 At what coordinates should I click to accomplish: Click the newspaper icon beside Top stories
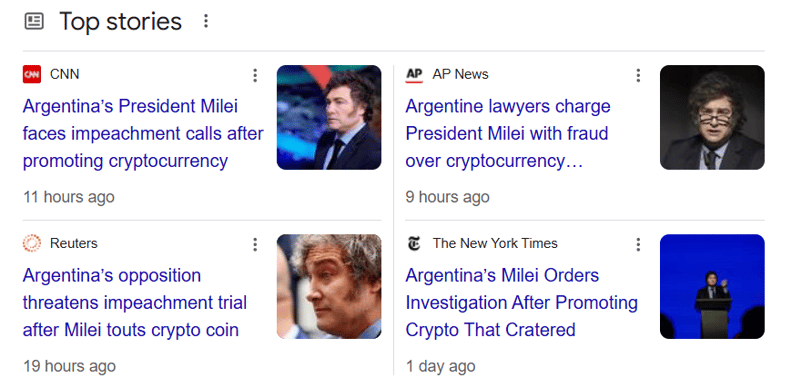34,21
